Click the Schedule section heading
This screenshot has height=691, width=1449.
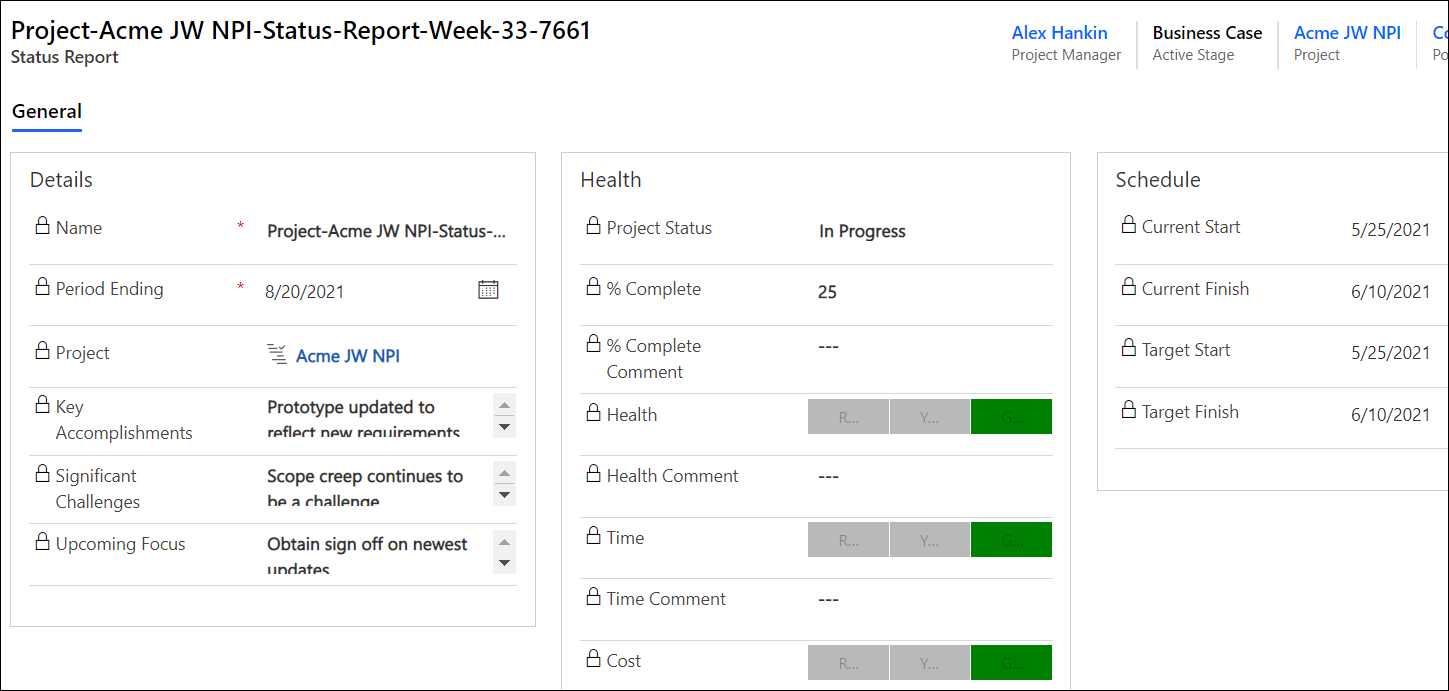pyautogui.click(x=1158, y=180)
